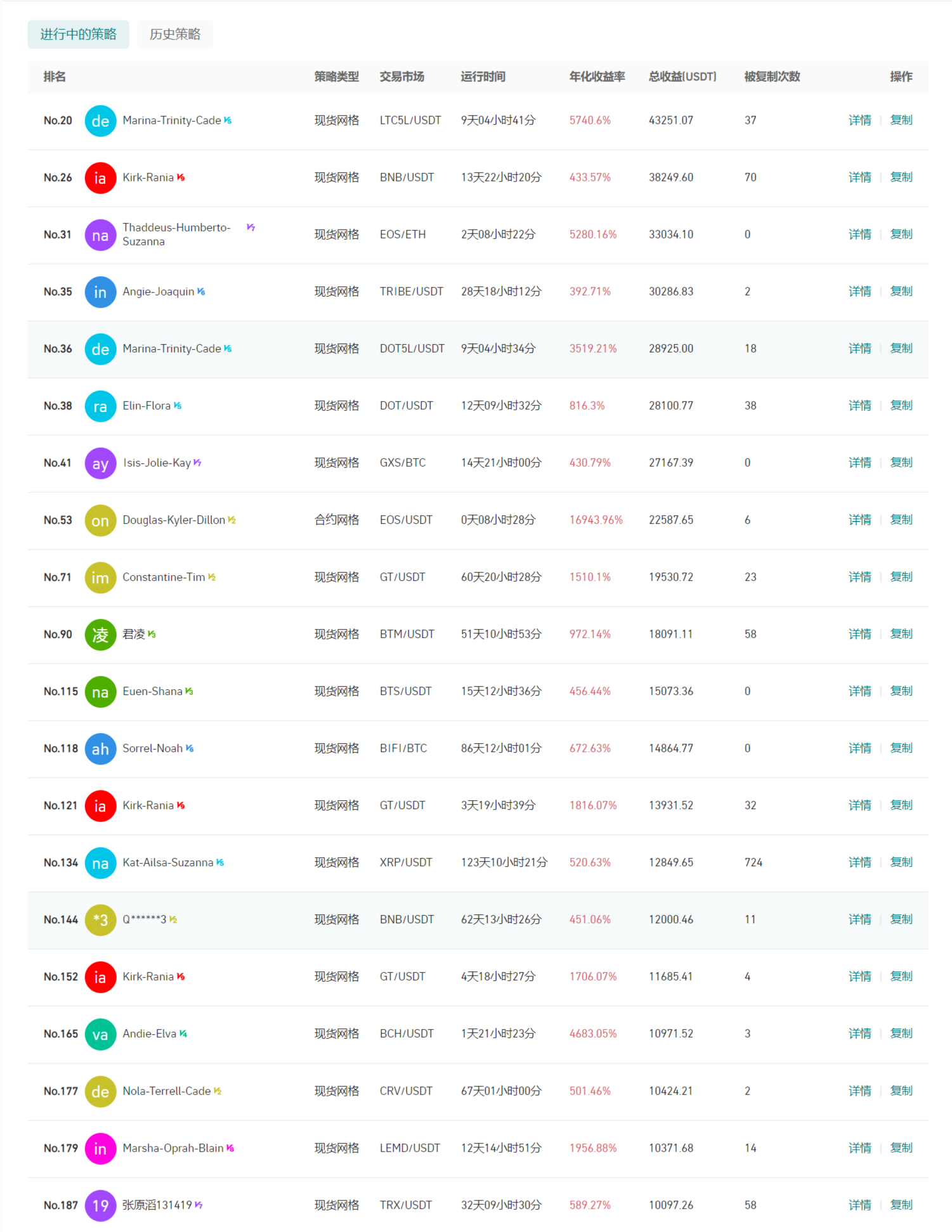Click the 'im' avatar of Constantine-Tim
The image size is (952, 1232).
click(x=100, y=577)
